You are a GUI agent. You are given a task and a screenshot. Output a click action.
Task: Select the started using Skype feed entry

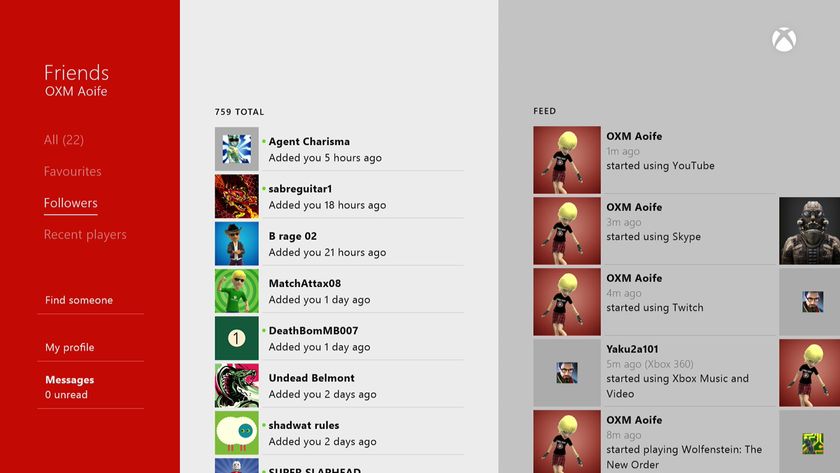click(x=655, y=231)
